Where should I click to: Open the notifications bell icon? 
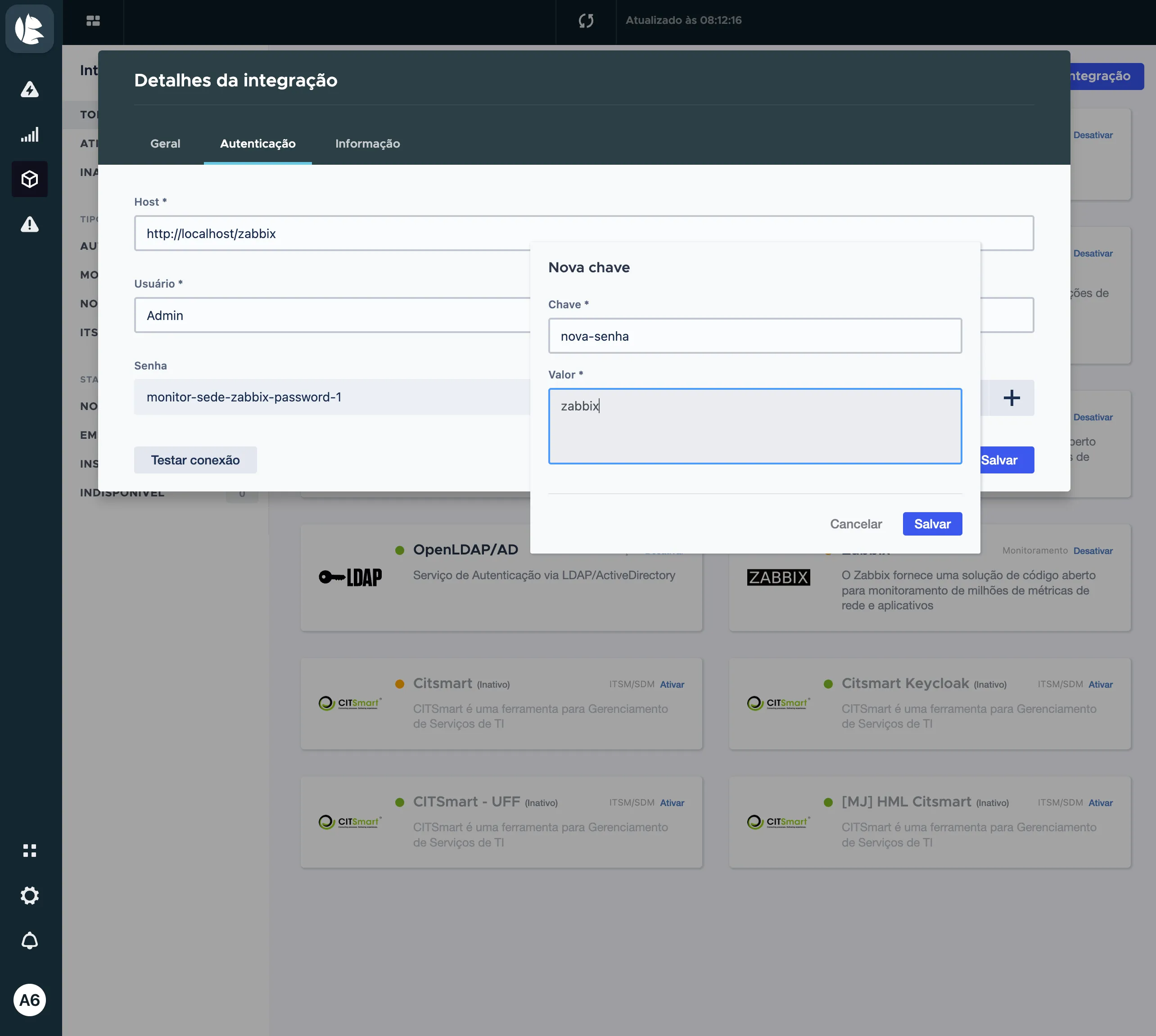[x=30, y=941]
